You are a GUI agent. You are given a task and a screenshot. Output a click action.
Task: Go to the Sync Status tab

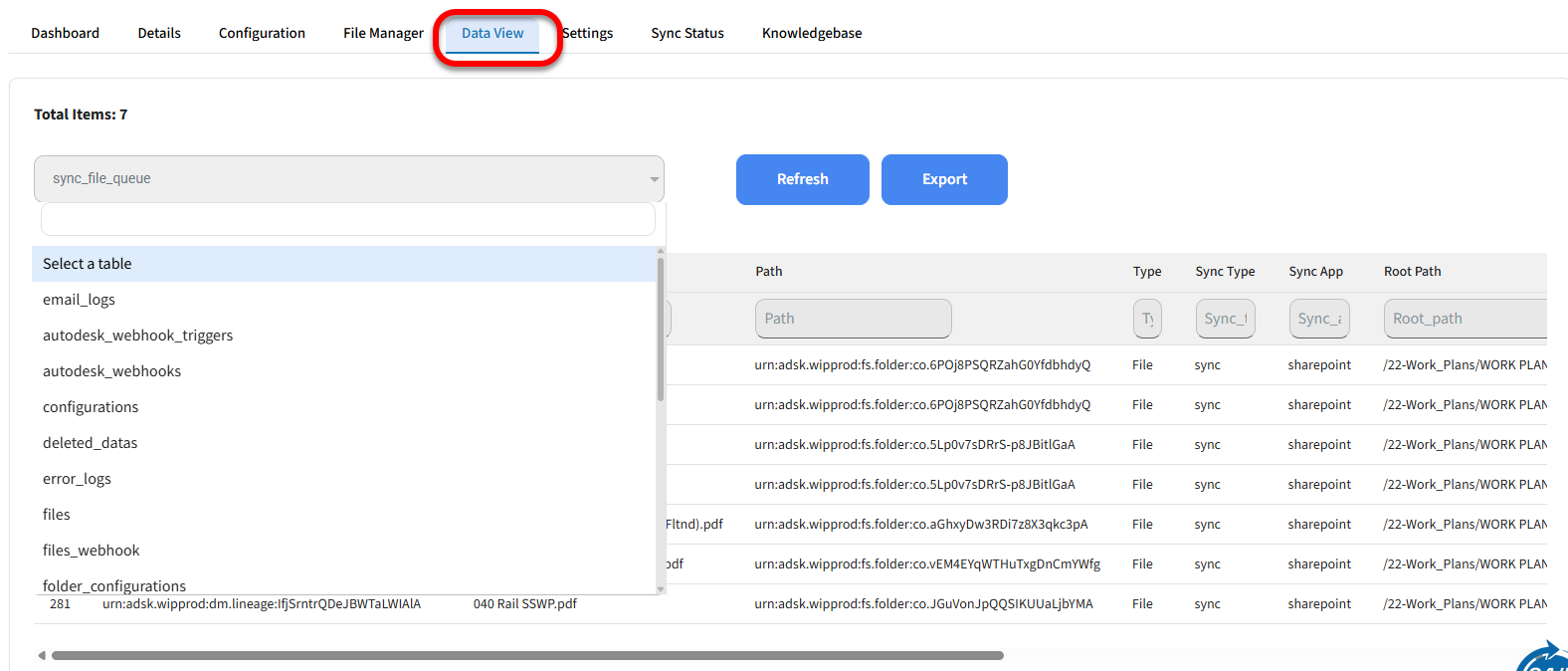tap(687, 33)
